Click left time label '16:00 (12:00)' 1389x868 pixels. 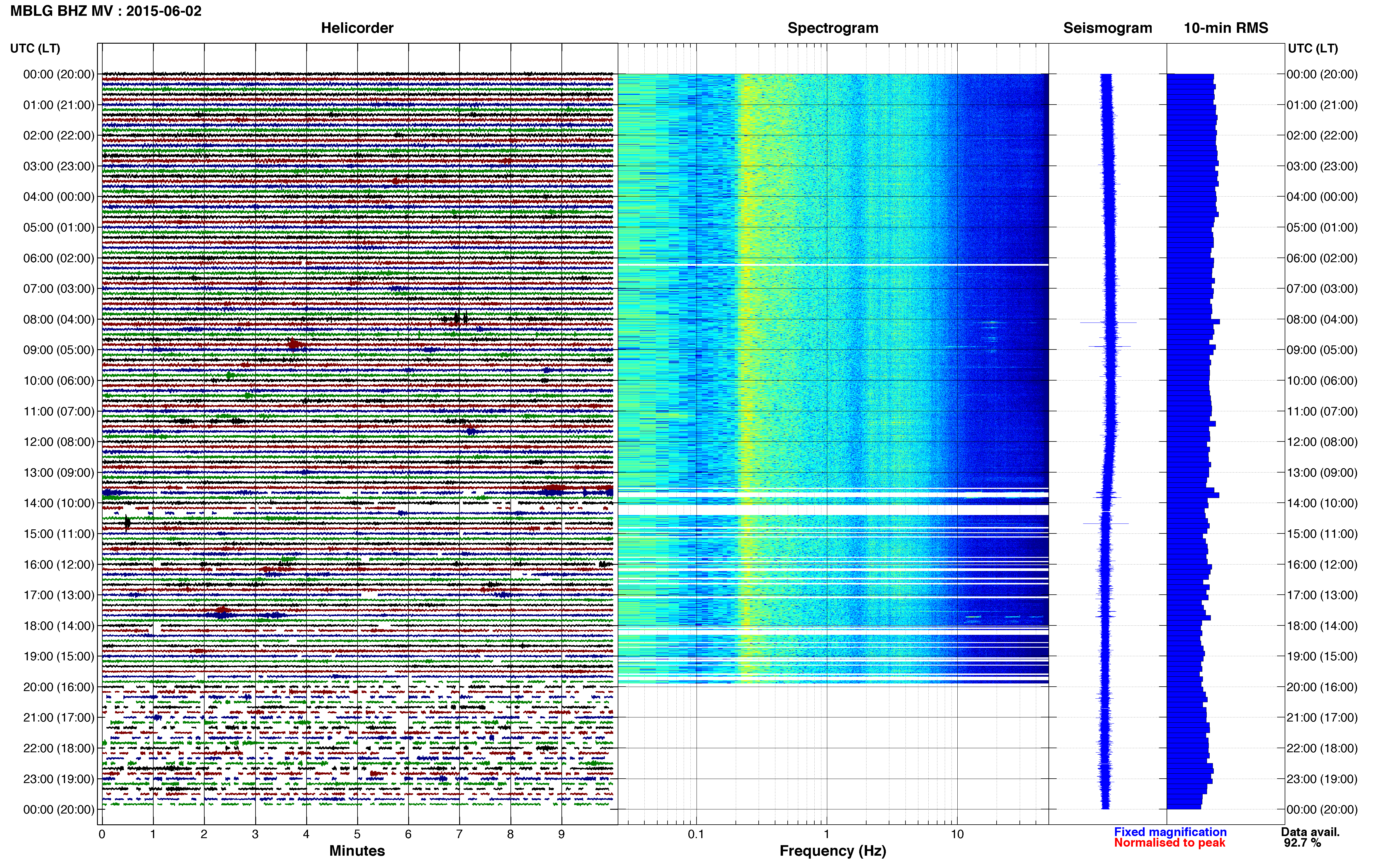(x=59, y=564)
